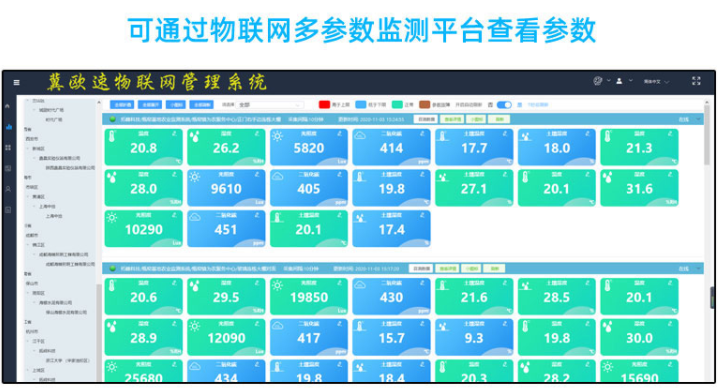Open the four-squares grid icon in sidebar
719x388 pixels.
8,148
